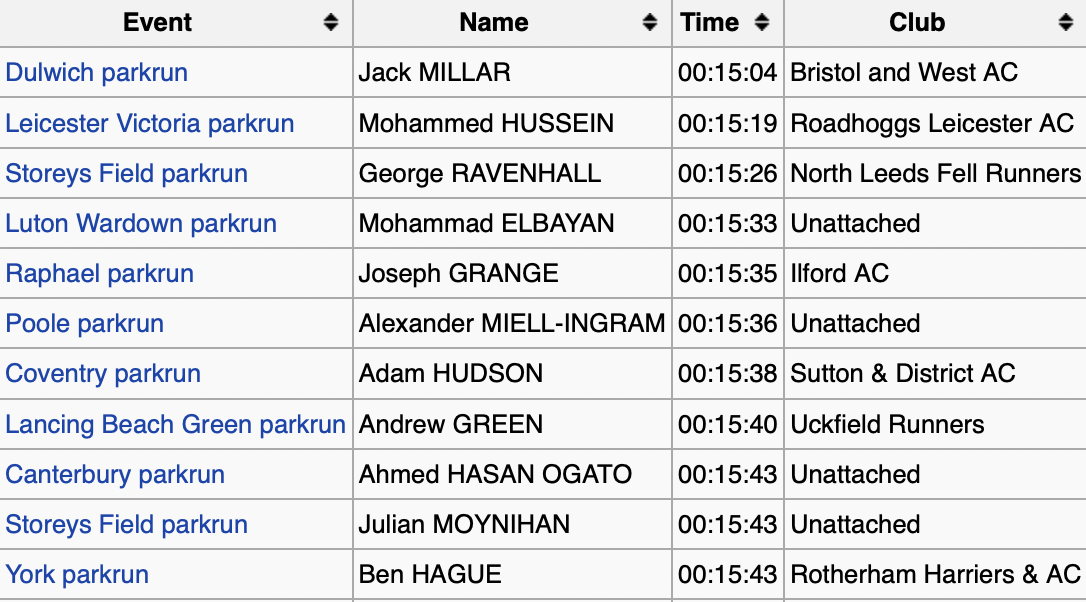Select the Jack MILLAR name cell
The image size is (1086, 602).
tap(435, 73)
